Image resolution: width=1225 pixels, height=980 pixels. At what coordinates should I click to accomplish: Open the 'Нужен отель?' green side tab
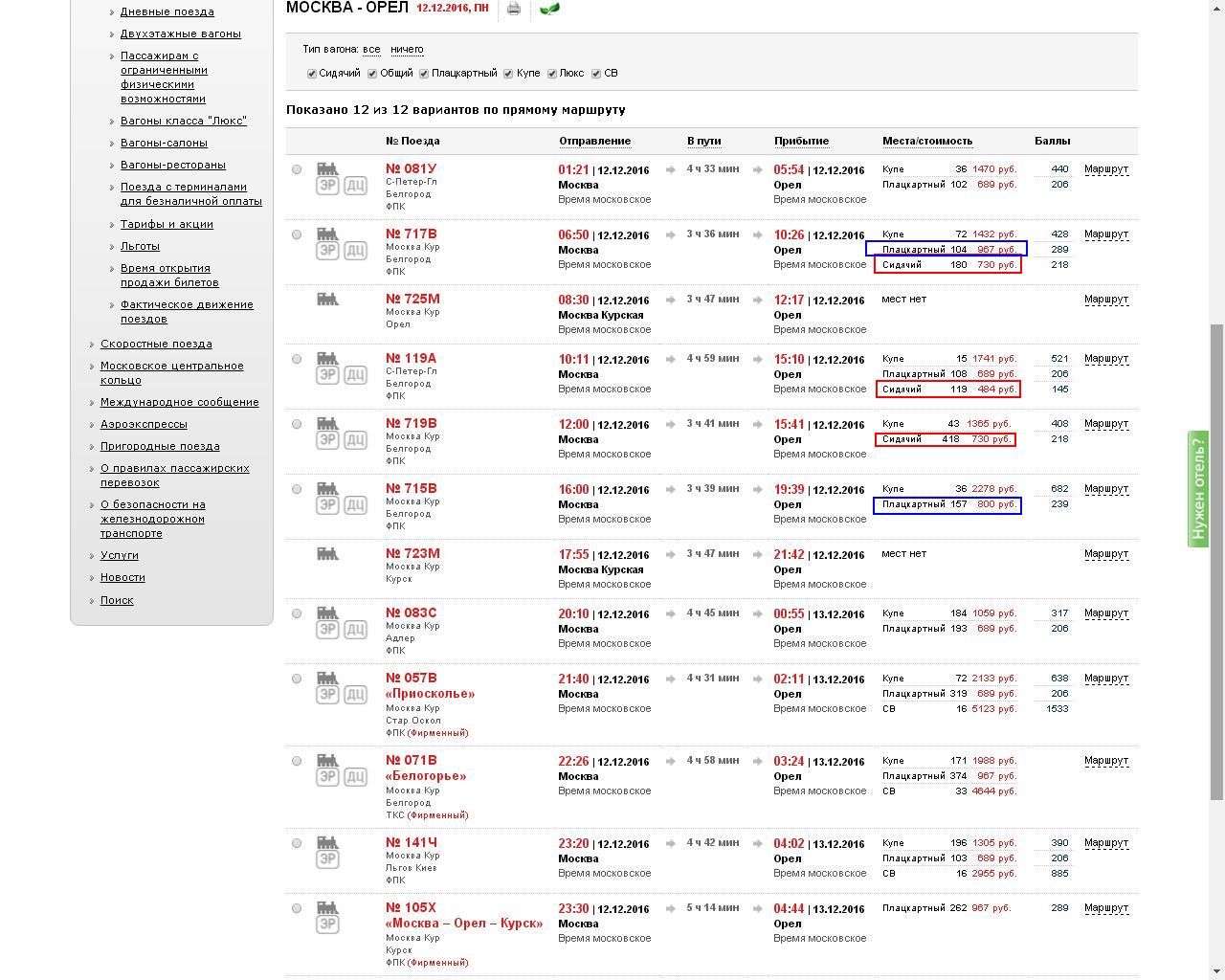pyautogui.click(x=1198, y=489)
